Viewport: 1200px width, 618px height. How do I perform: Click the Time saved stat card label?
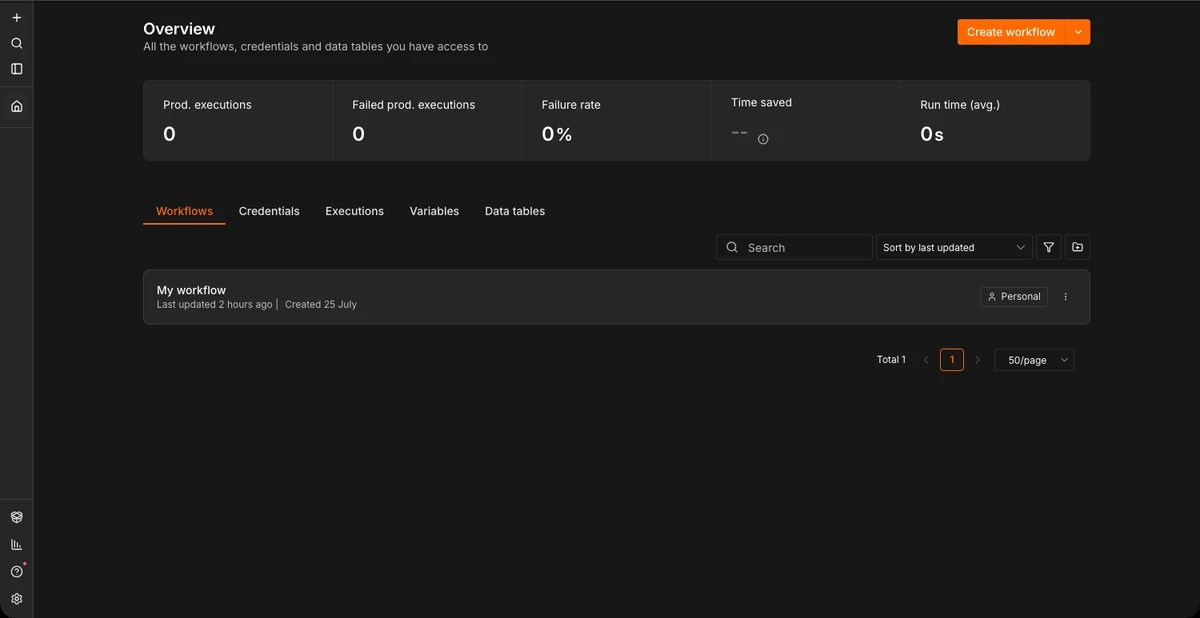761,102
